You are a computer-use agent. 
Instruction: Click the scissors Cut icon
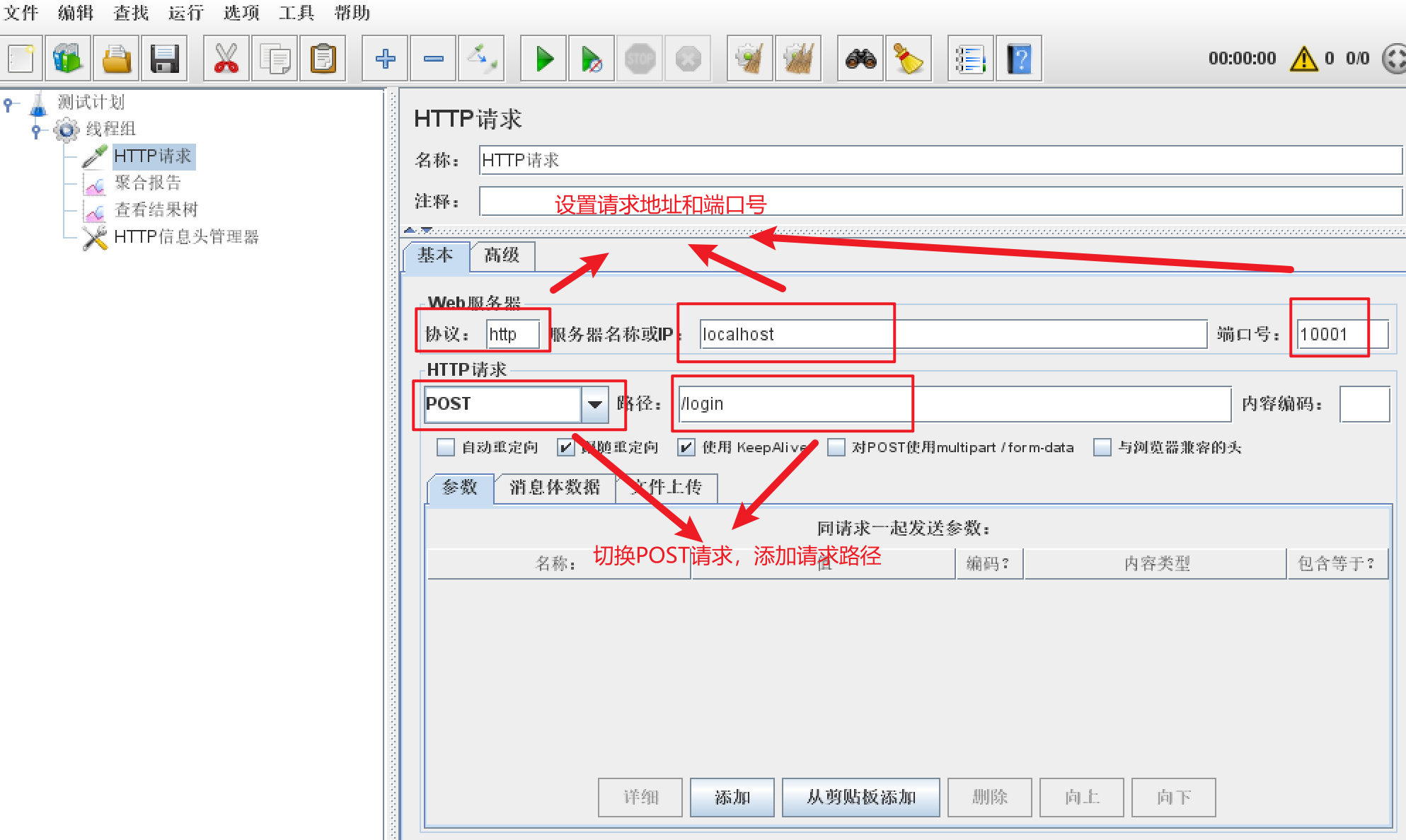(x=226, y=59)
